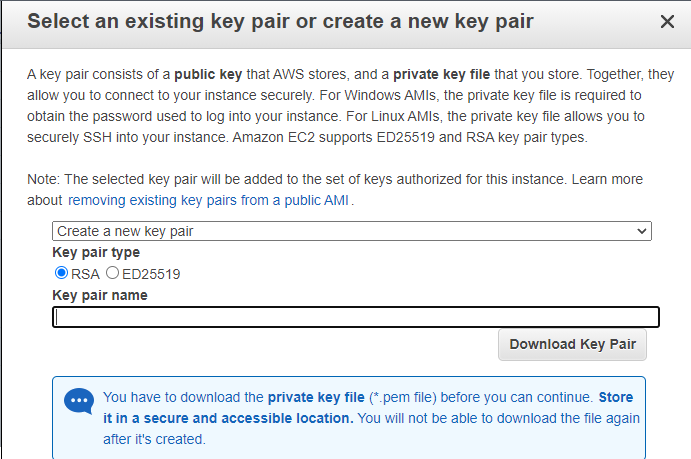Click the ED25519 radio label text
Image resolution: width=691 pixels, height=459 pixels.
[x=150, y=273]
